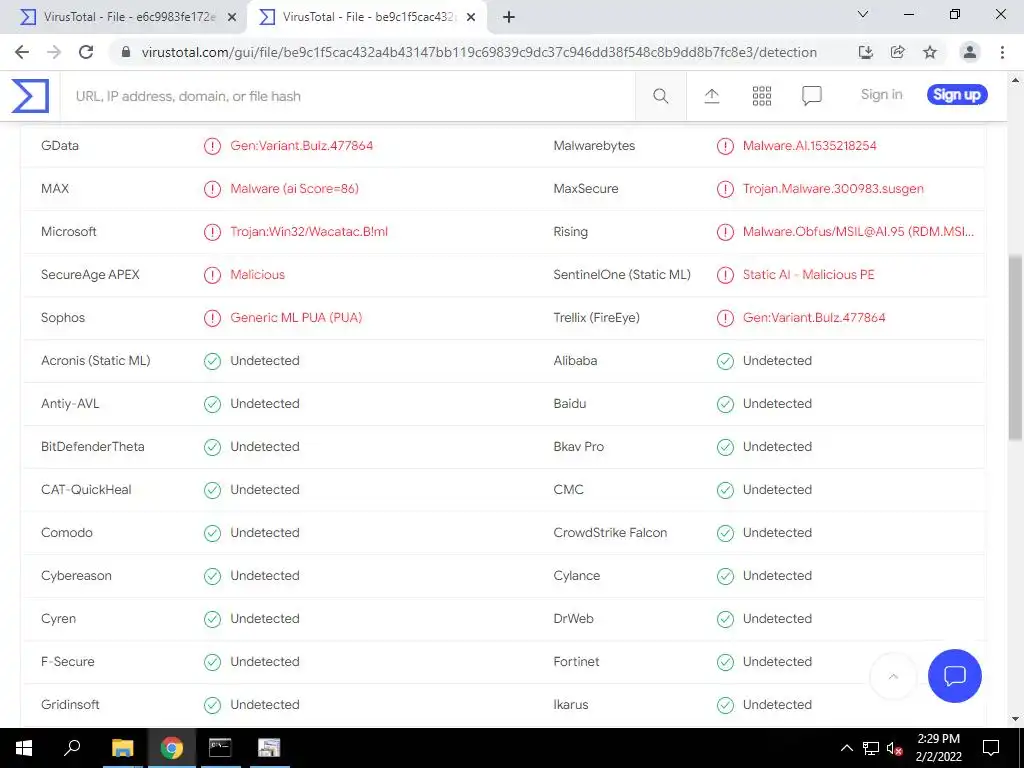Click the Trojan:Win32/Wacatac.B!ml detection text
1024x768 pixels.
pos(309,232)
